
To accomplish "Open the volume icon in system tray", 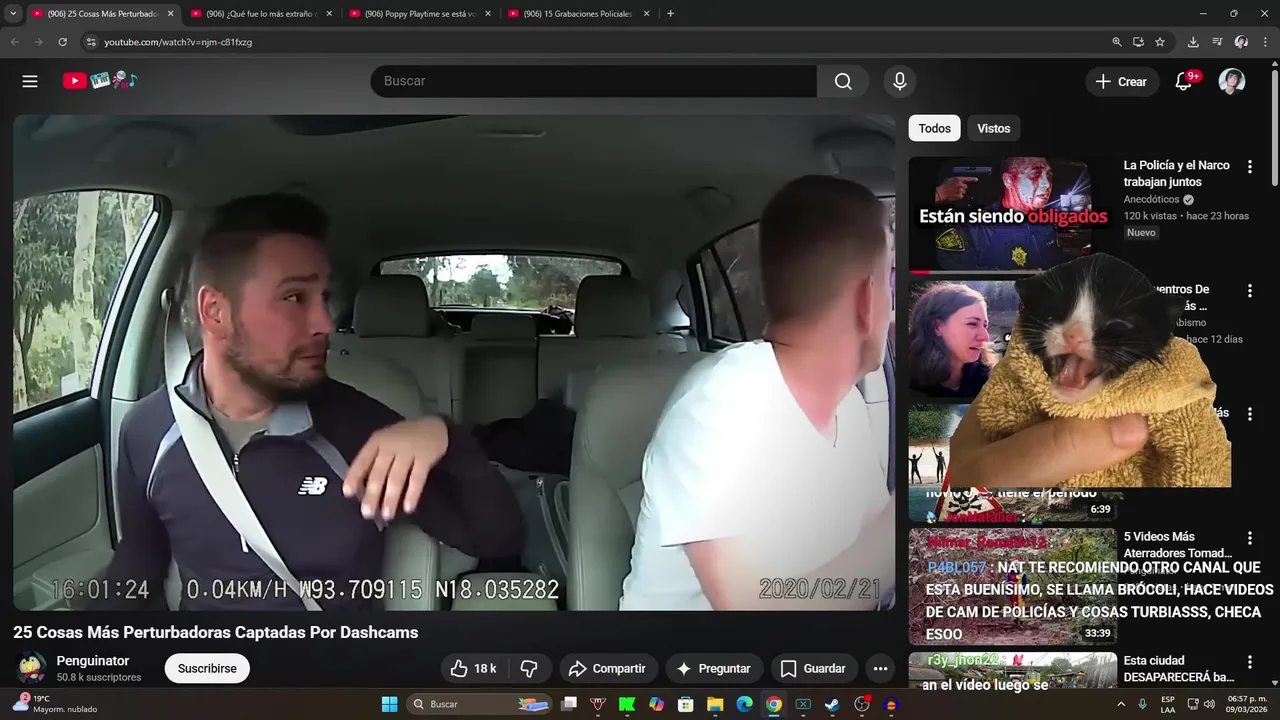I will click(1211, 704).
